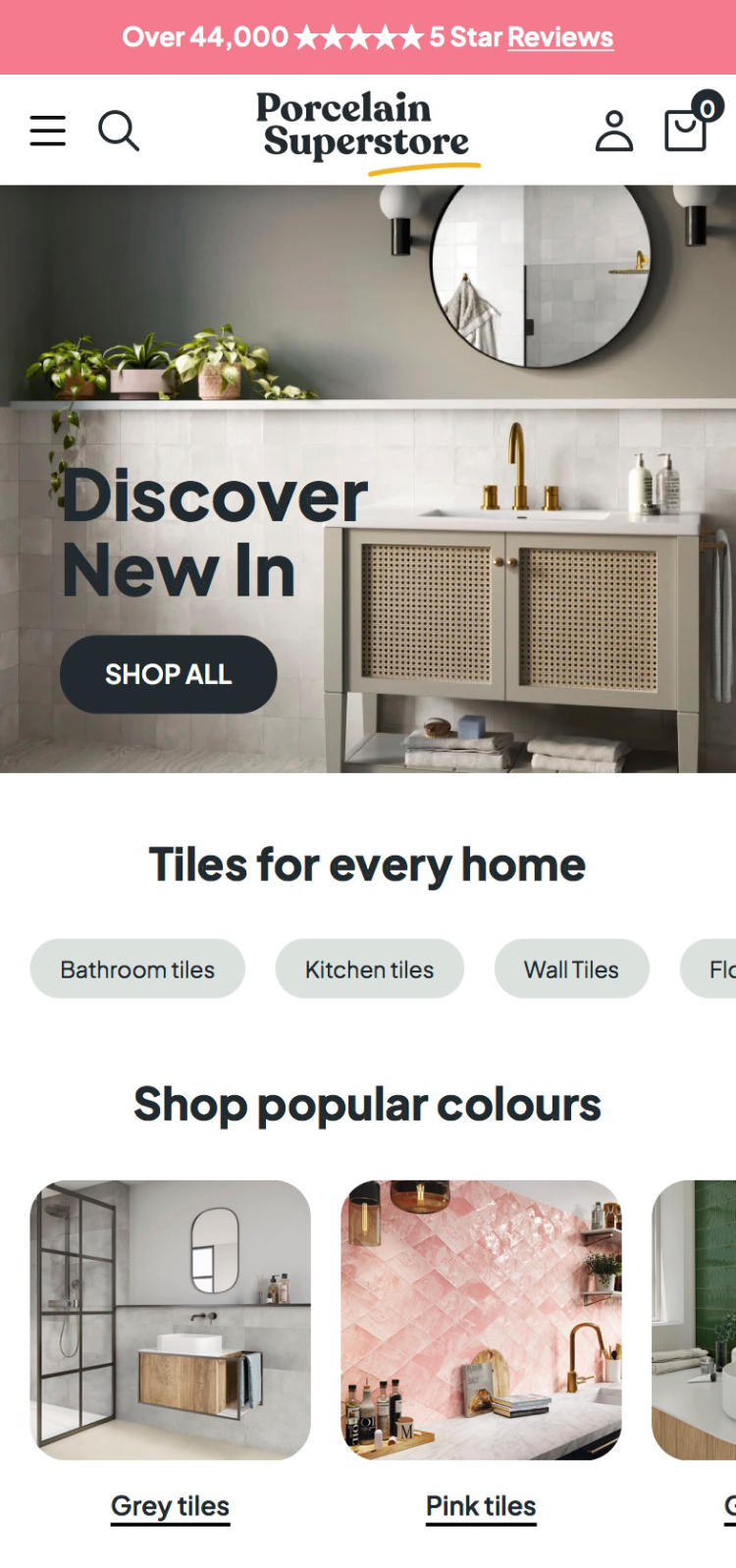Open the Grey tiles link
The width and height of the screenshot is (736, 1568).
(171, 1506)
